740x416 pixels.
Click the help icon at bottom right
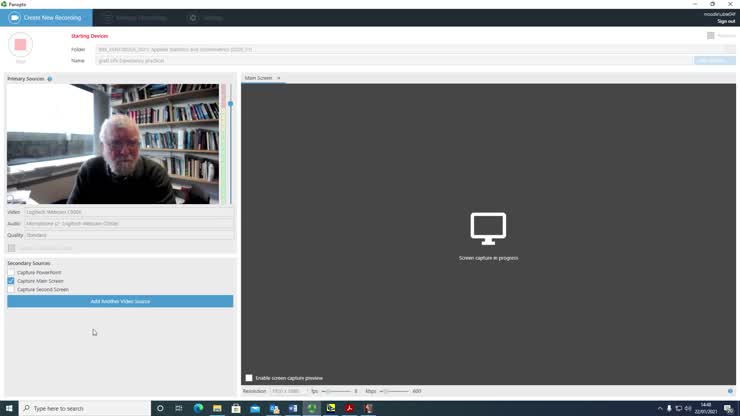[730, 391]
